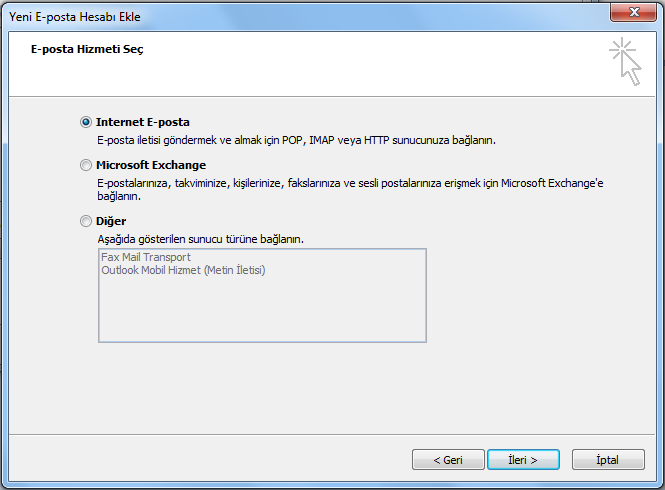Screen dimensions: 665x490
Task: Click the Exchange'e bağlanın description text
Action: tap(350, 190)
